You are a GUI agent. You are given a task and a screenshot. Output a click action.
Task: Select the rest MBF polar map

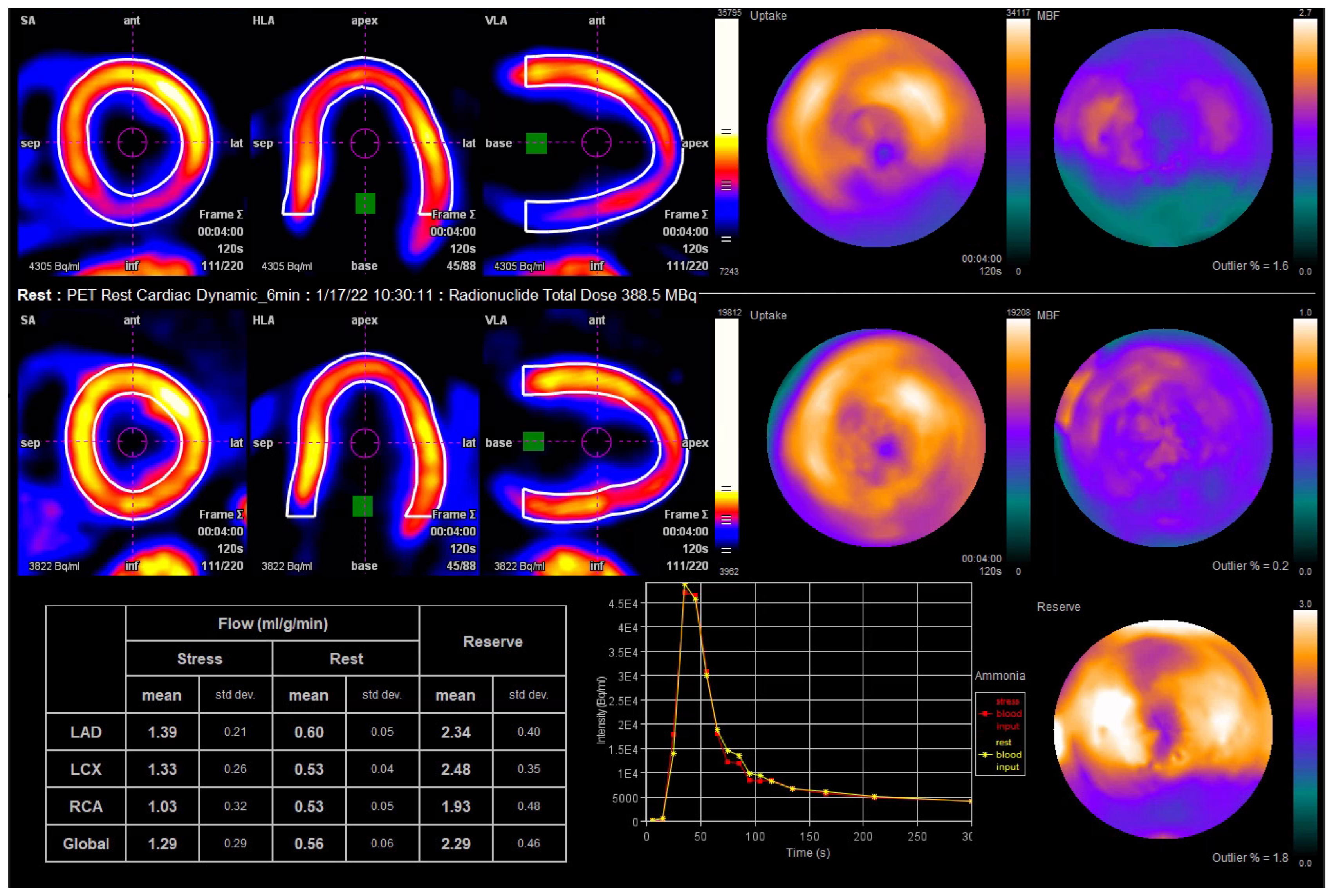pyautogui.click(x=1163, y=438)
